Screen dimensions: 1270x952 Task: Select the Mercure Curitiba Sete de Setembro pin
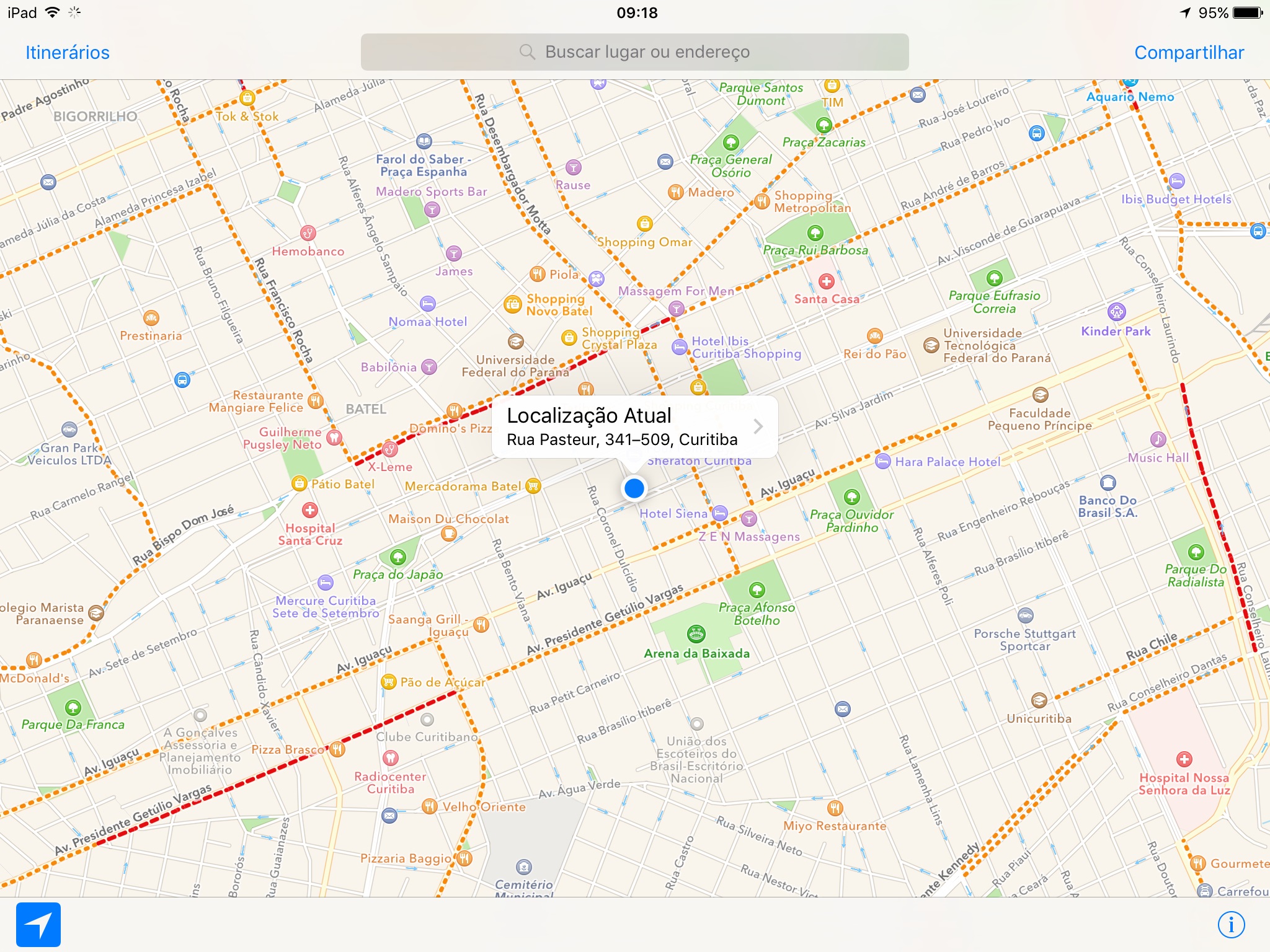(326, 583)
